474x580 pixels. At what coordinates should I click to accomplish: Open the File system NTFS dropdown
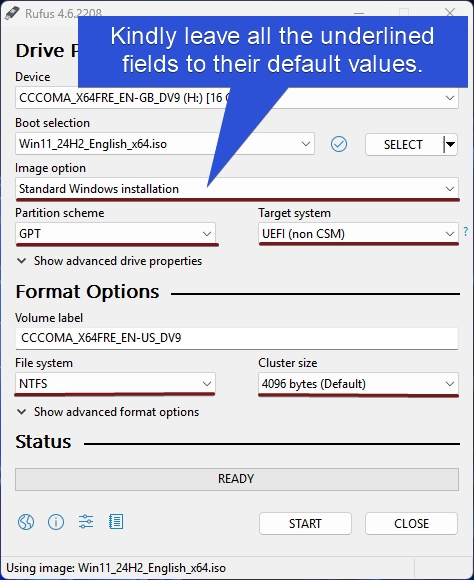point(115,384)
